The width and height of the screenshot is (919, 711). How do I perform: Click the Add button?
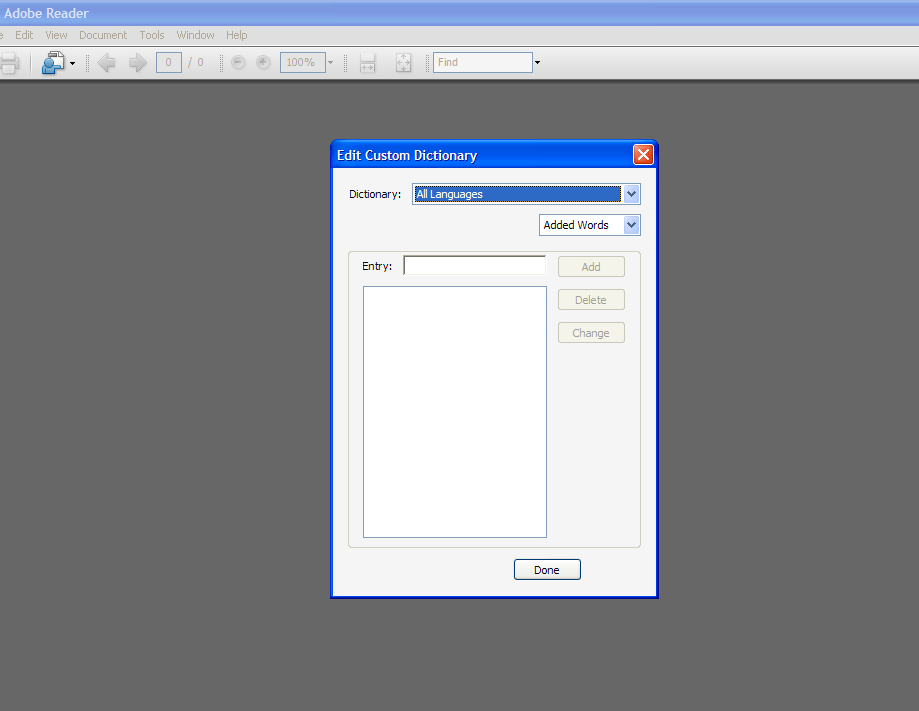pos(590,266)
